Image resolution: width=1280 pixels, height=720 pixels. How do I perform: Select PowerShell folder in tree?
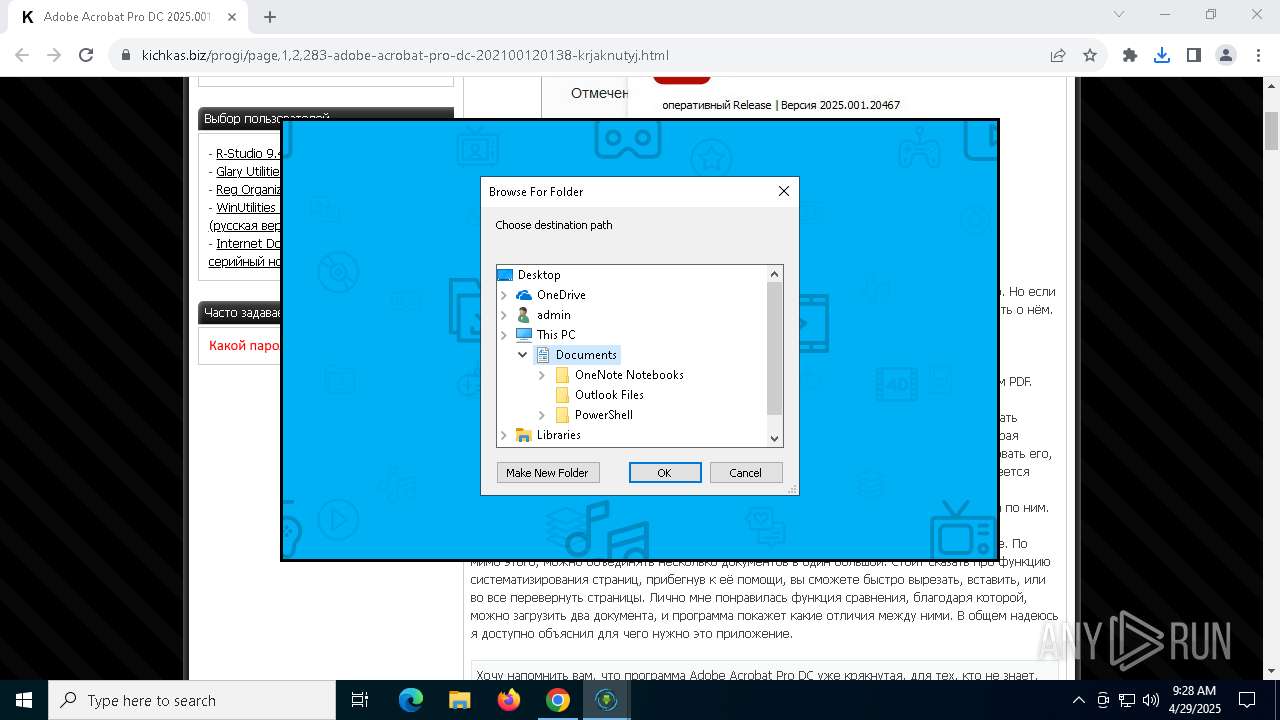point(603,415)
